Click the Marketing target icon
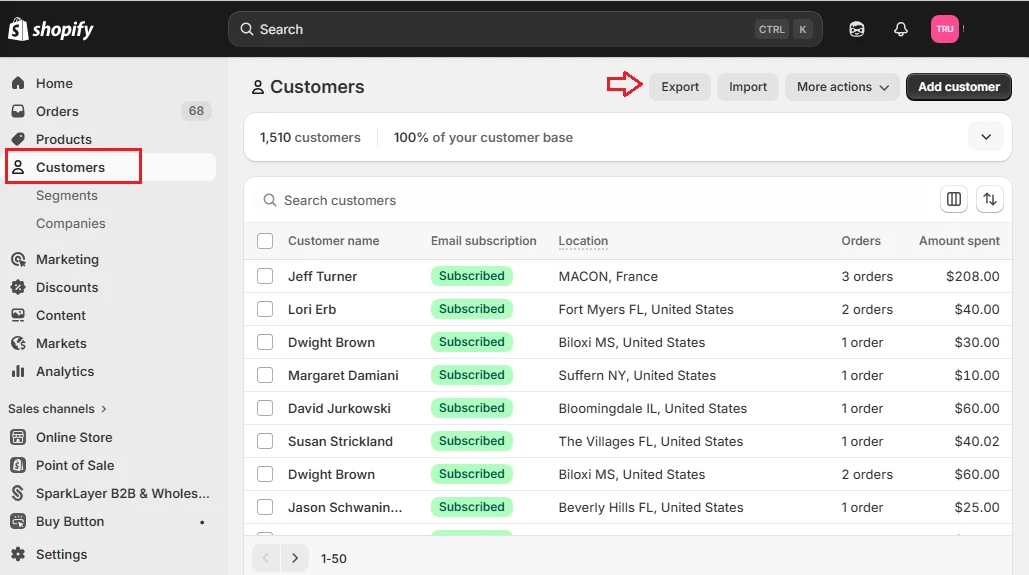 coord(18,259)
